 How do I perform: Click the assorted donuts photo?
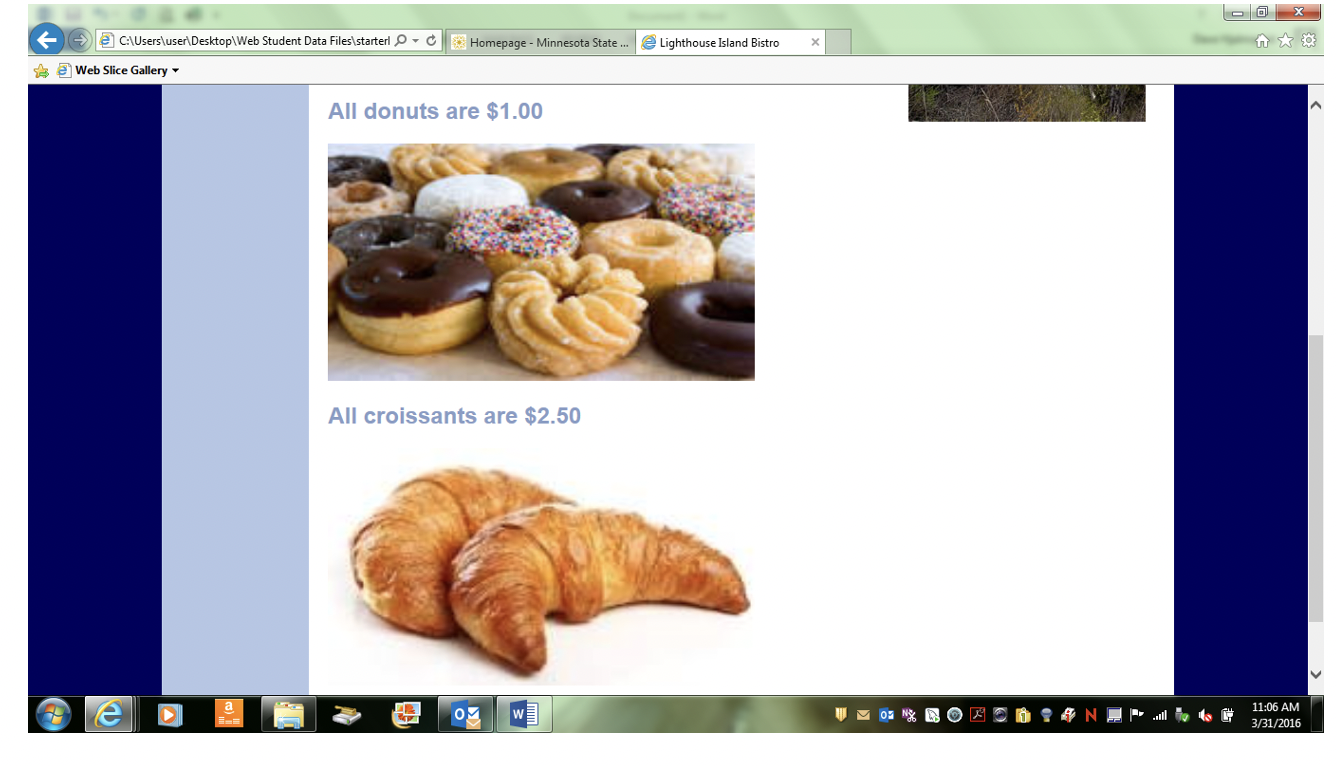pos(540,261)
